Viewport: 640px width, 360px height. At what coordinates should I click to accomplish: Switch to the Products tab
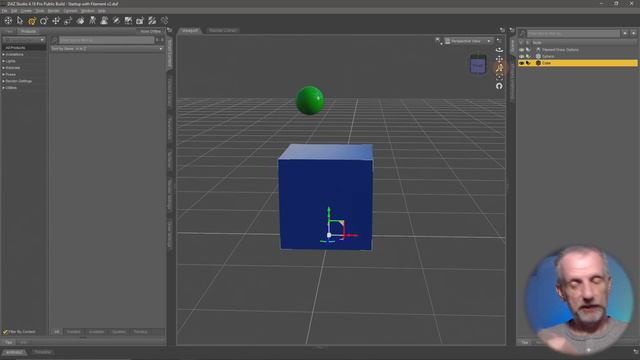(x=29, y=31)
